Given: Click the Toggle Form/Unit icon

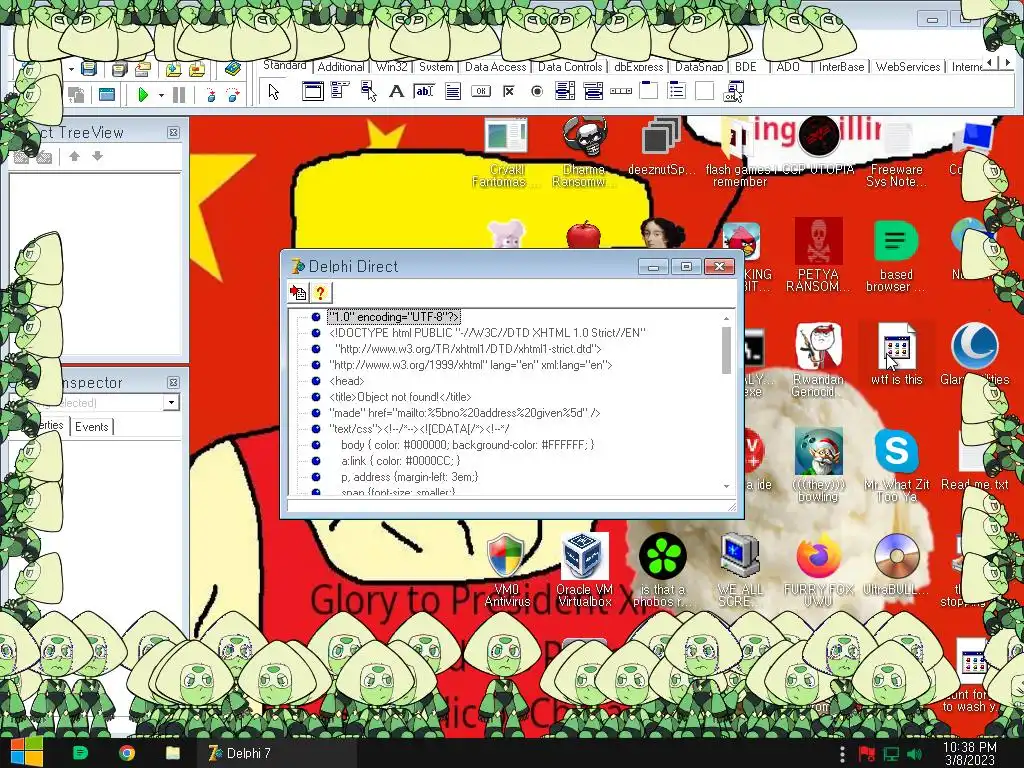Looking at the screenshot, I should (x=76, y=95).
